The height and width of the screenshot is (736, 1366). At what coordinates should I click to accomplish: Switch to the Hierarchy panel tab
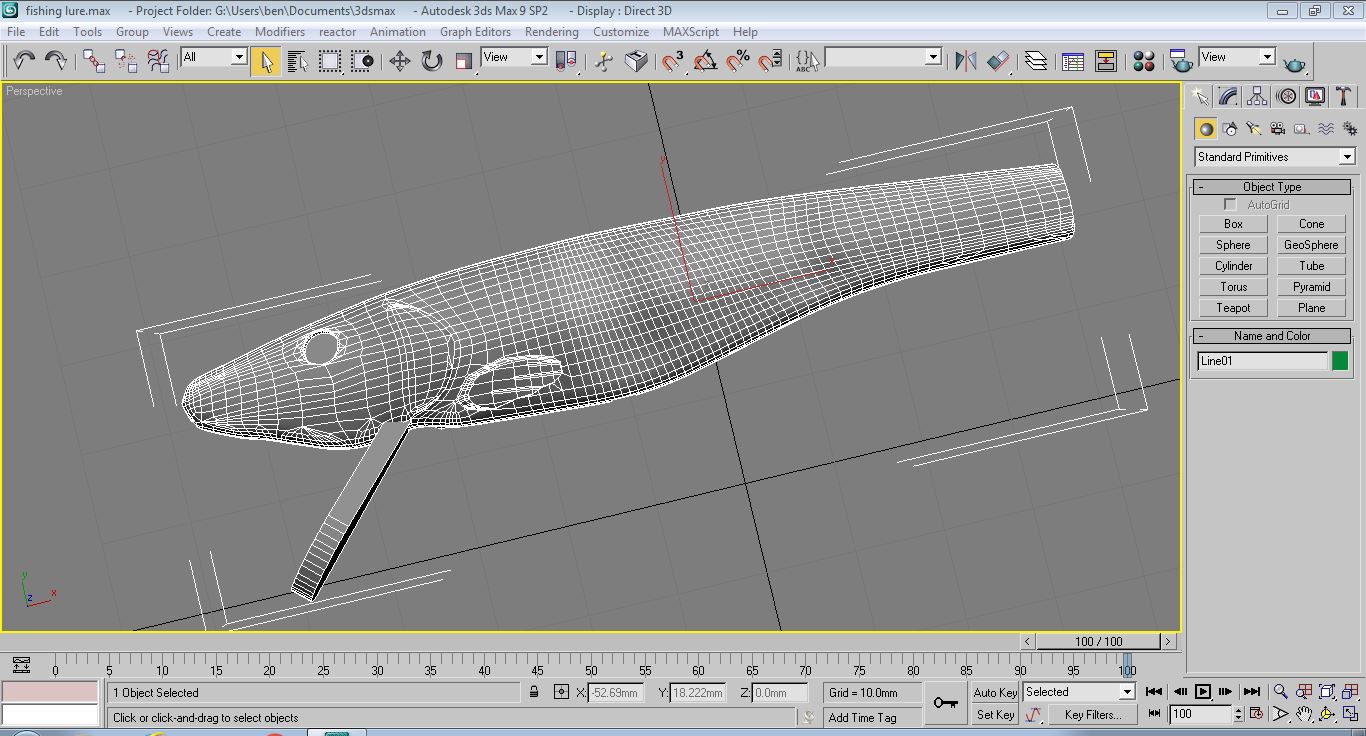[1258, 96]
